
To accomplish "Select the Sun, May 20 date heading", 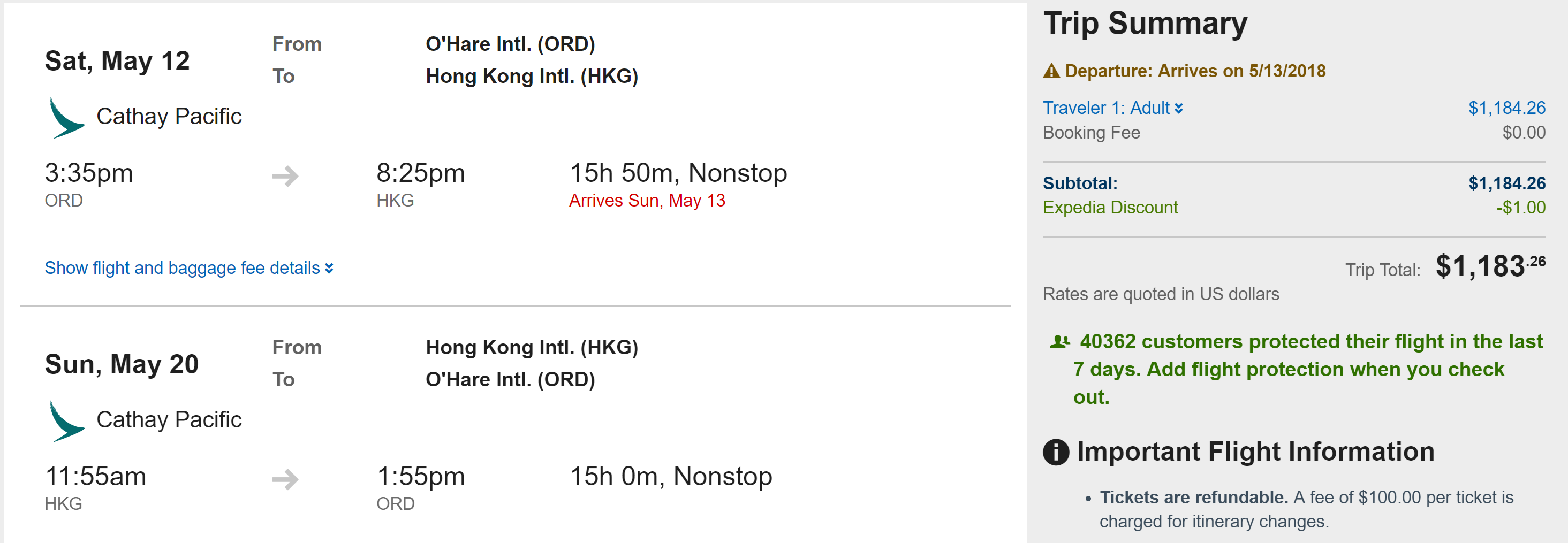I will (x=122, y=364).
